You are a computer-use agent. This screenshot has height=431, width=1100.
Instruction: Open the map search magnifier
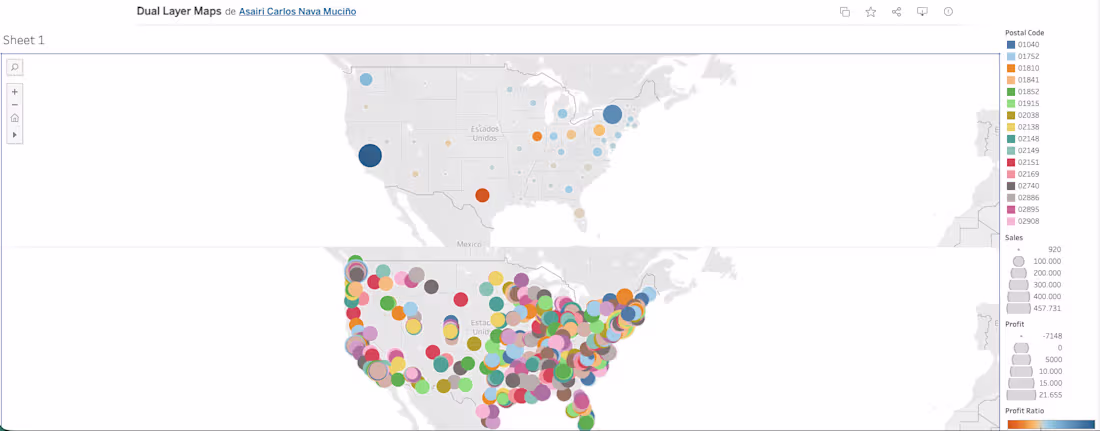tap(15, 67)
